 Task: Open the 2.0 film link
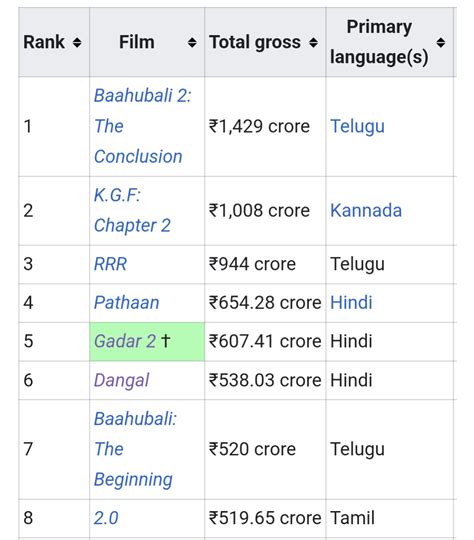coord(106,518)
